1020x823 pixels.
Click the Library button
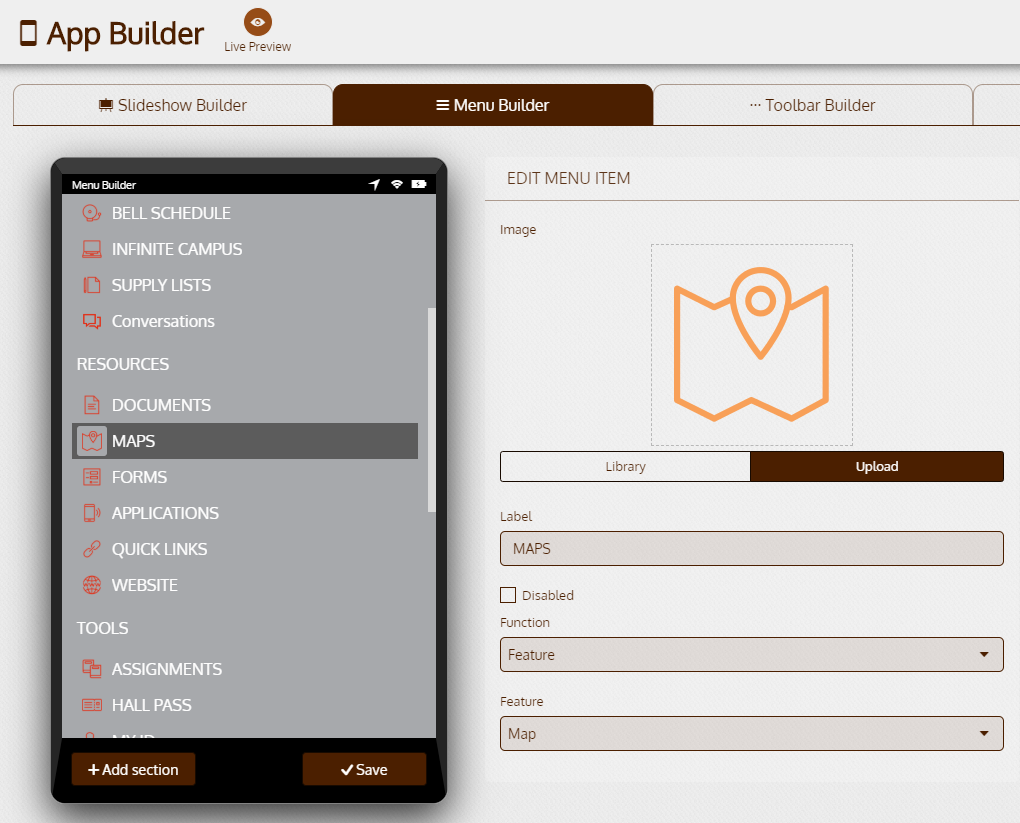(x=625, y=466)
